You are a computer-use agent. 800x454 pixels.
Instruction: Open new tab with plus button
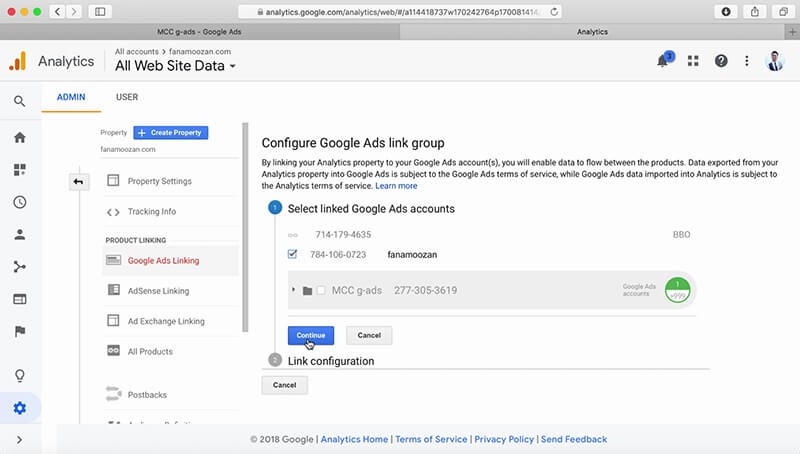[x=792, y=32]
